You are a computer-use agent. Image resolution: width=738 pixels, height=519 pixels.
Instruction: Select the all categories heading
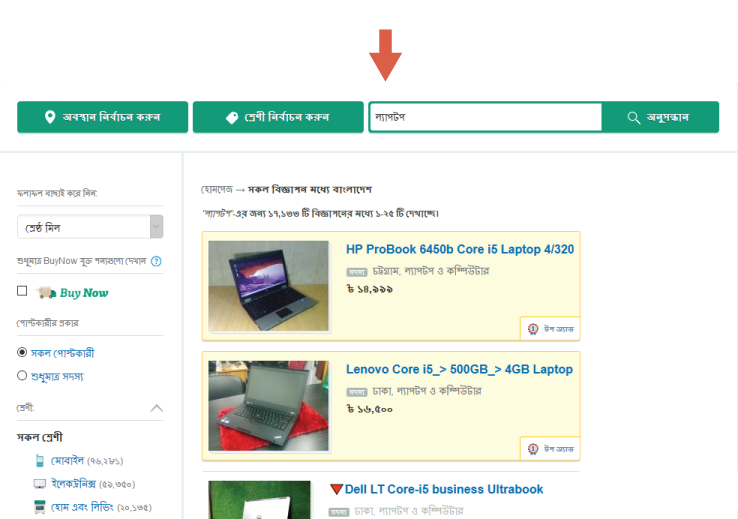pos(40,437)
